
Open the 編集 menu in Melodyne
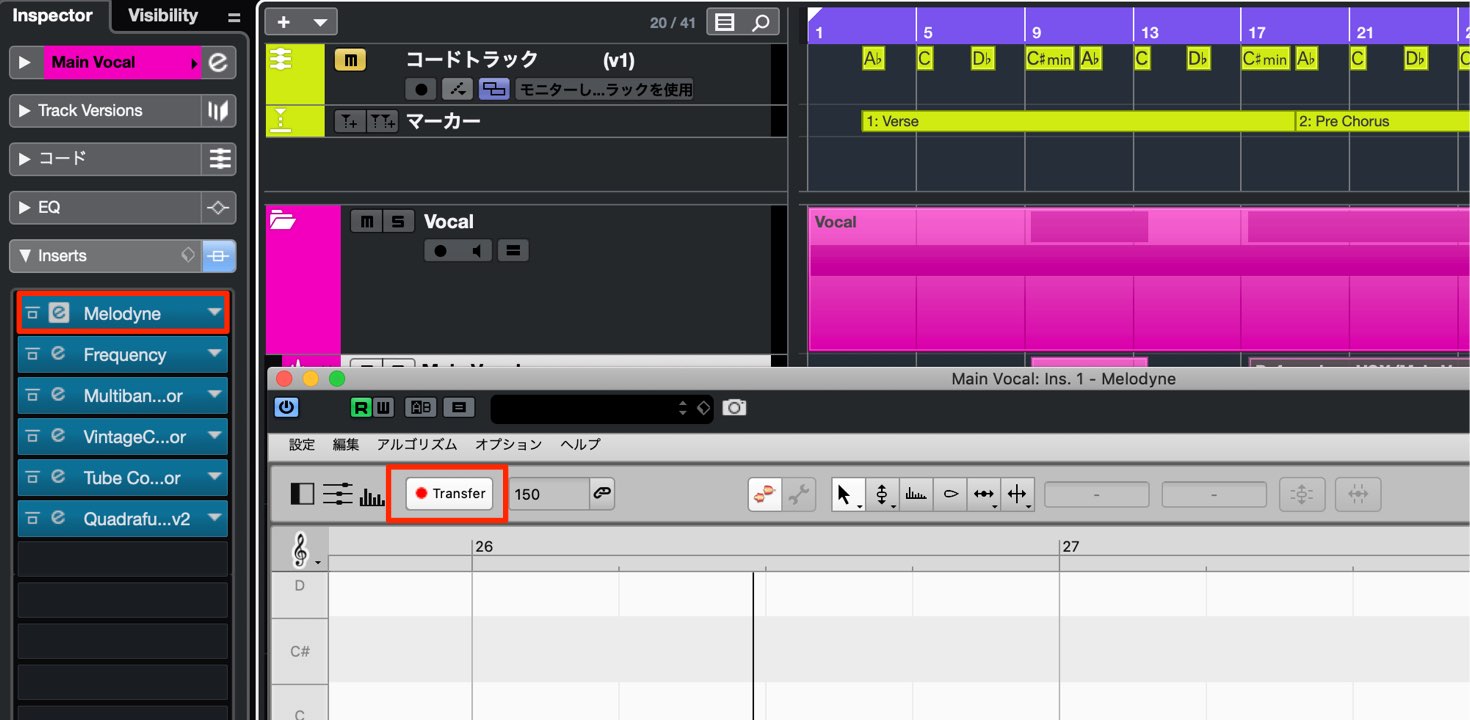pos(346,444)
